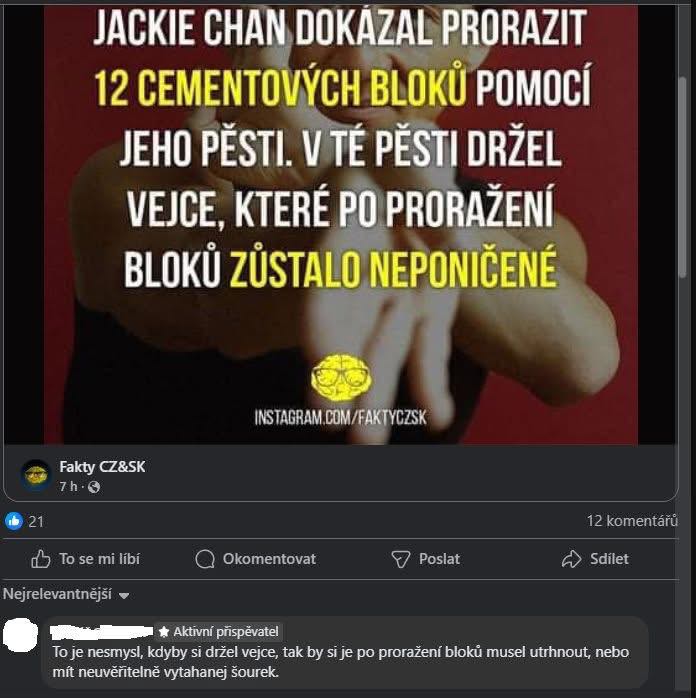Click the thumbs-up icon beside To se mi líbí
The height and width of the screenshot is (698, 696).
tap(41, 559)
